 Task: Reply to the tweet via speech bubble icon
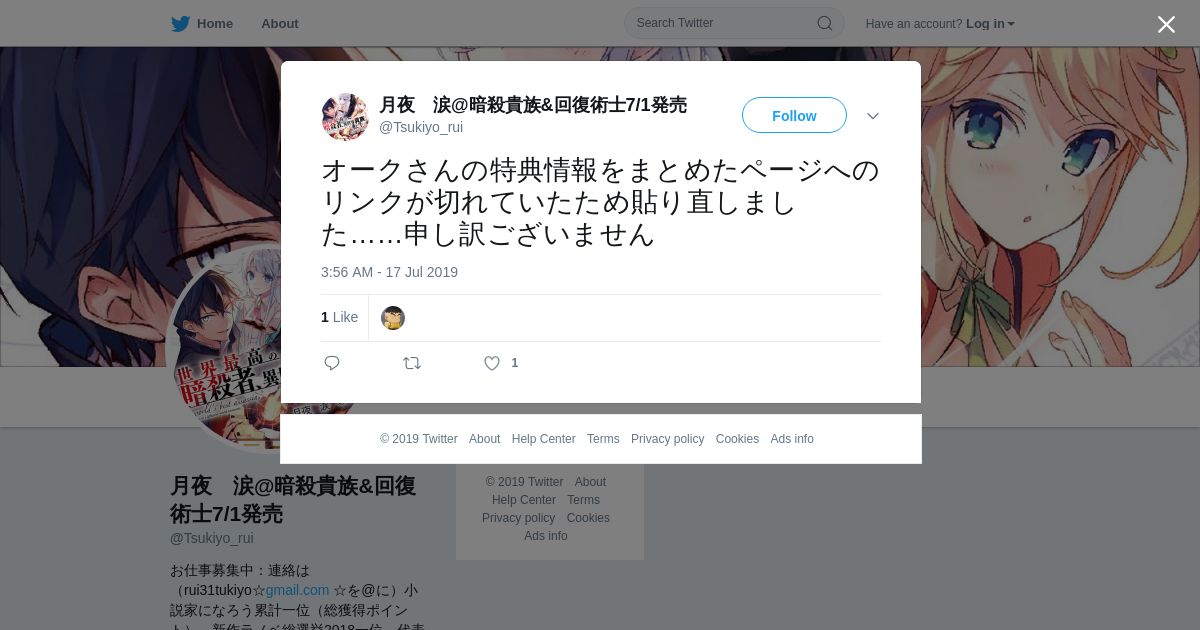pos(332,363)
